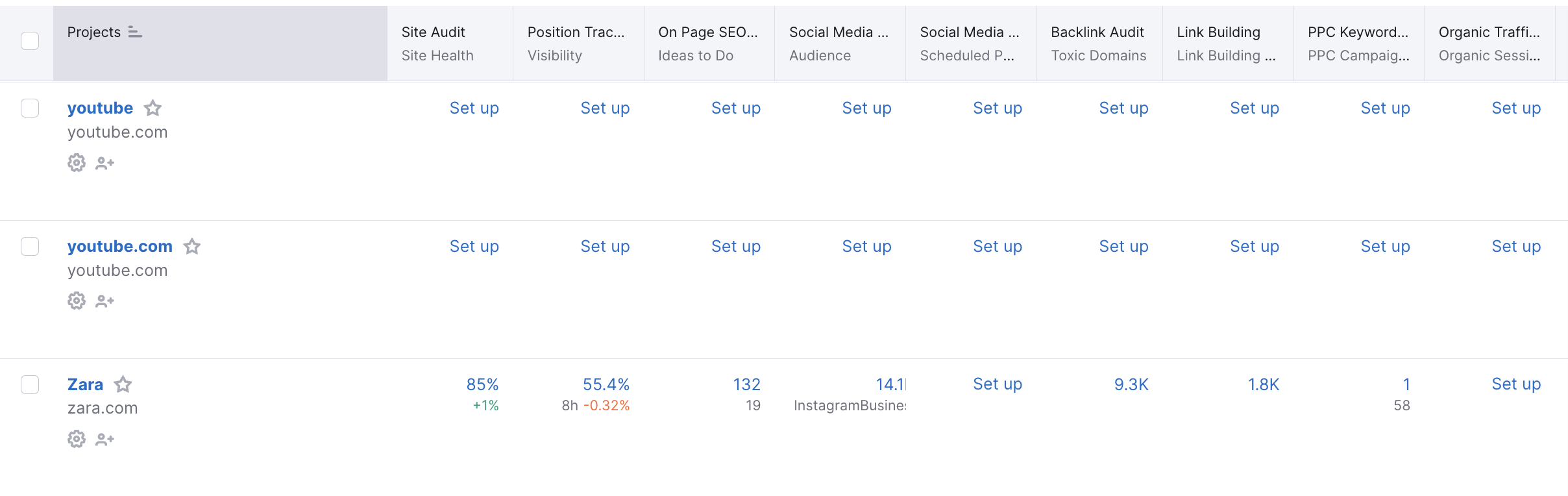This screenshot has height=496, width=1568.
Task: Share youtube project via add-user icon
Action: 104,163
